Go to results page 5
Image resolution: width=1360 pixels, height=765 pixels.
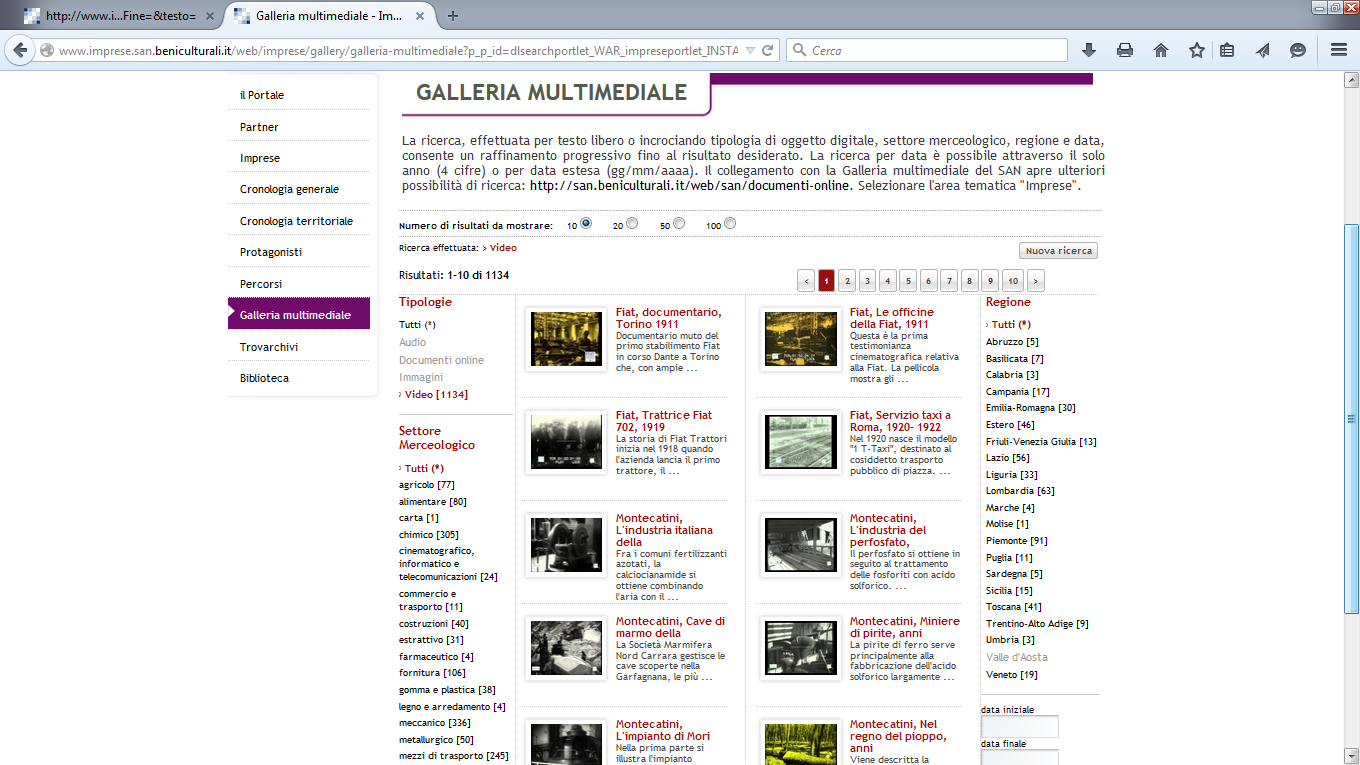[x=908, y=281]
